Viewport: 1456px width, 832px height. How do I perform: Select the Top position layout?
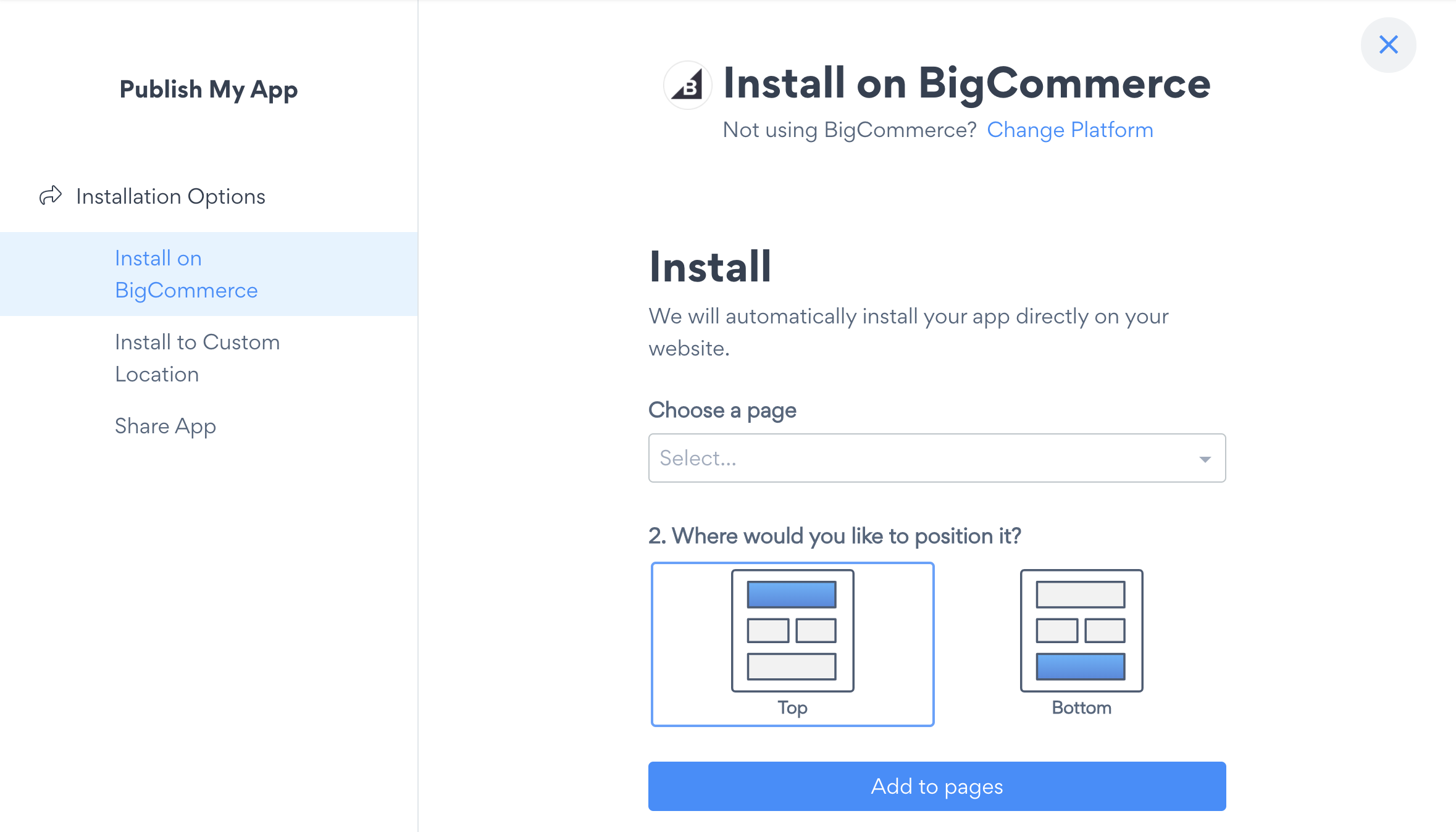point(793,644)
